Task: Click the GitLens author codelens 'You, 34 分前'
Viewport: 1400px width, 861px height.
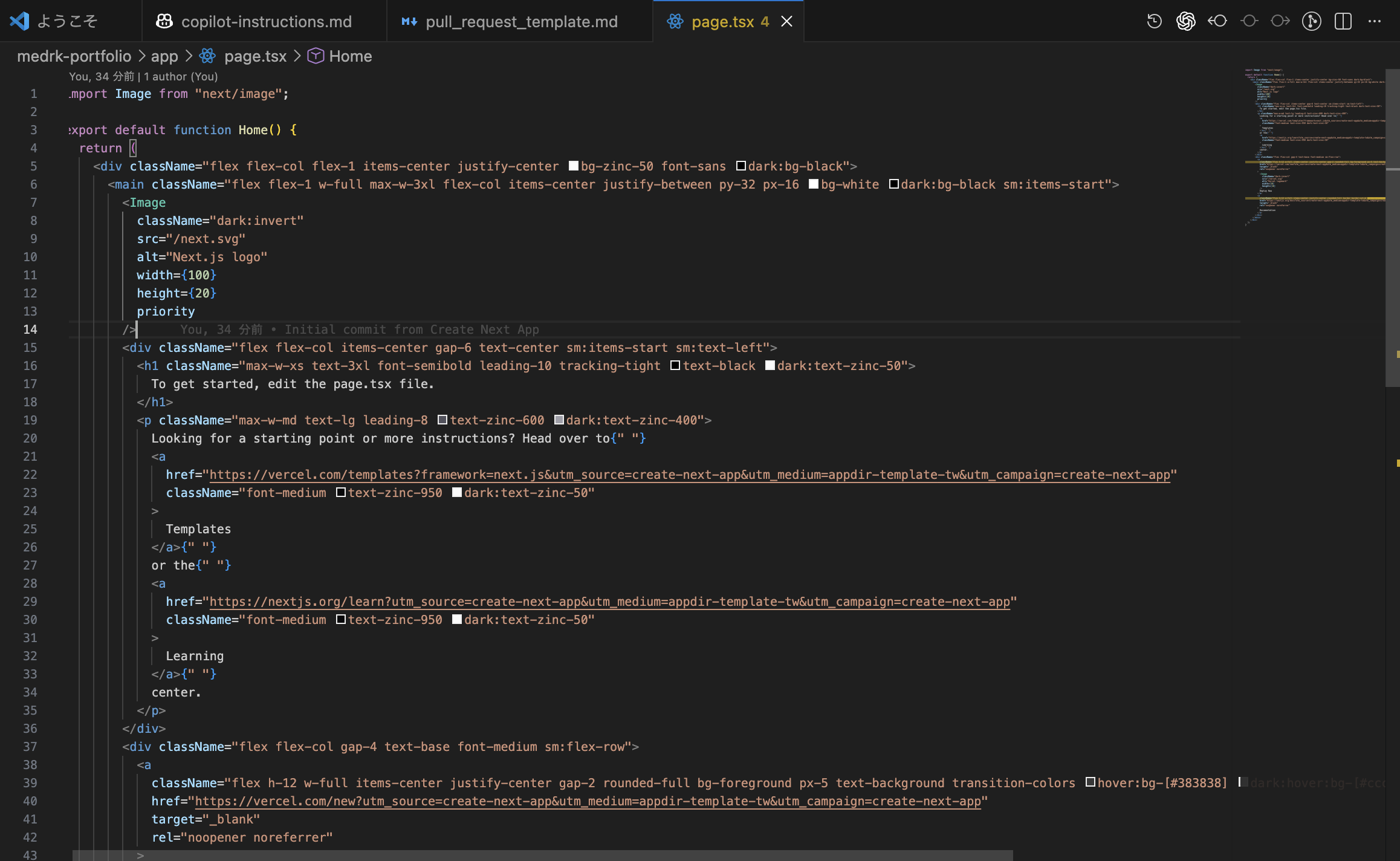Action: pos(101,76)
